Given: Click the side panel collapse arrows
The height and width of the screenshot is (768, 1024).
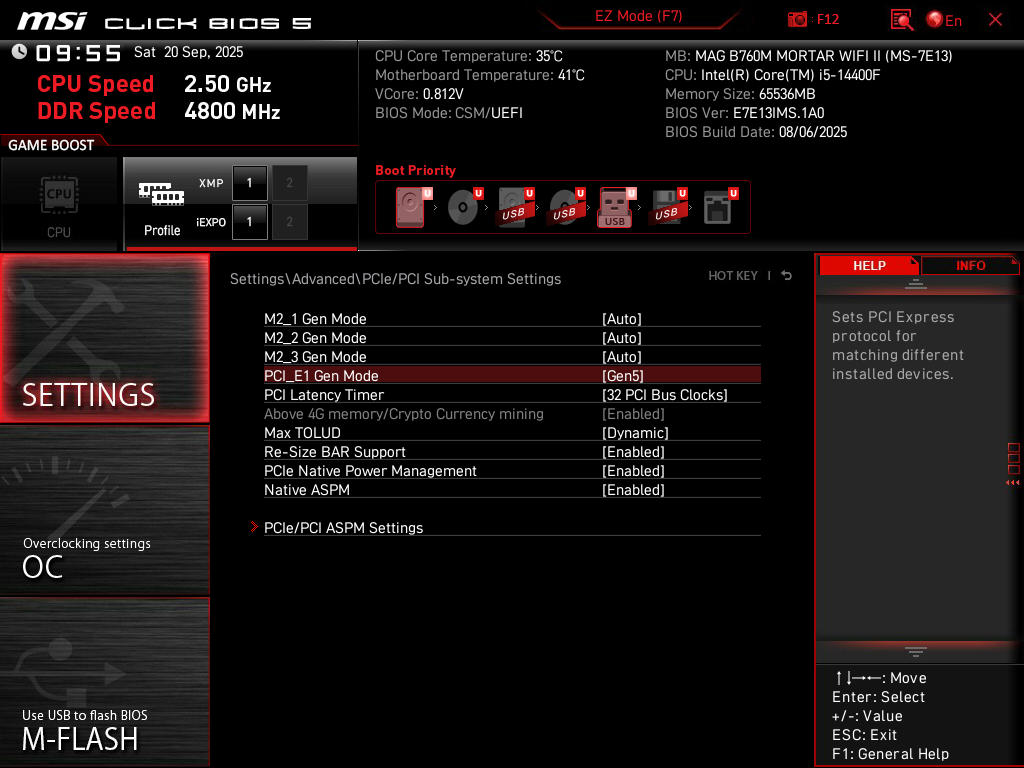Looking at the screenshot, I should 1012,483.
